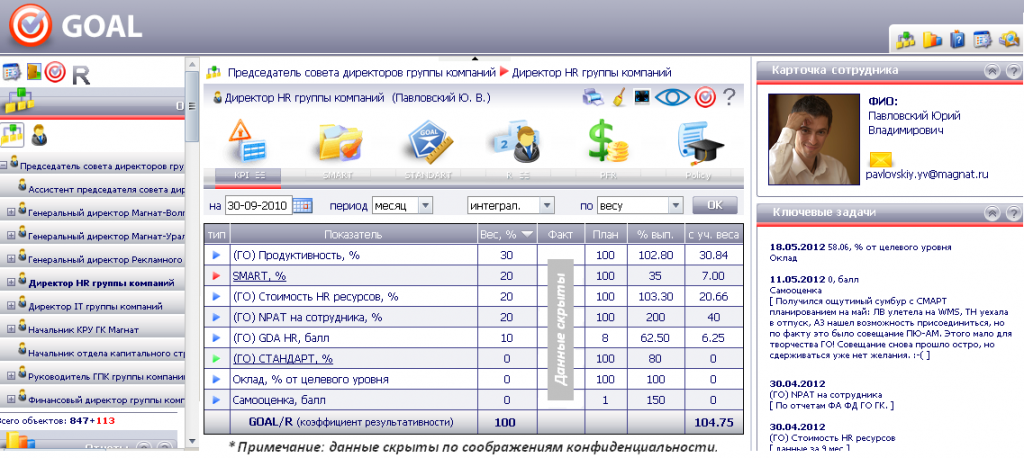Open help for Ключевые задачи panel
Viewport: 1024px width, 458px height.
[1013, 212]
